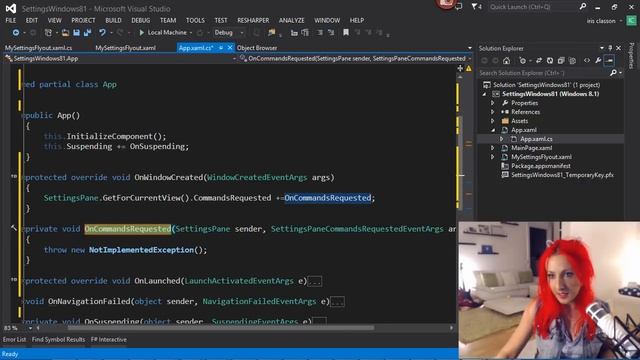The width and height of the screenshot is (640, 360).
Task: Switch to Object Browser tab
Action: pos(257,48)
